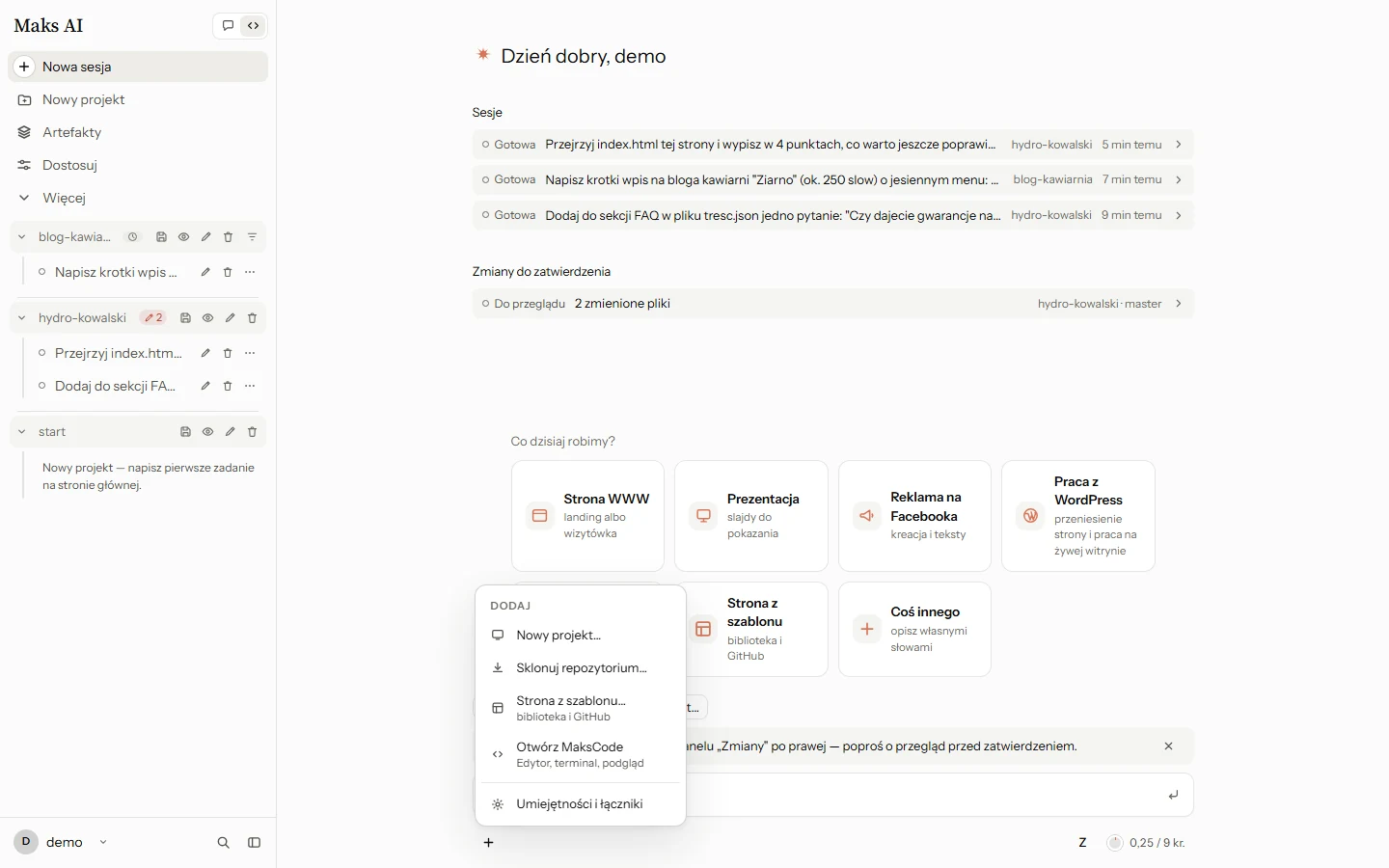The image size is (1389, 868).
Task: Rename hydro-kowalski project with pencil icon
Action: [x=230, y=318]
